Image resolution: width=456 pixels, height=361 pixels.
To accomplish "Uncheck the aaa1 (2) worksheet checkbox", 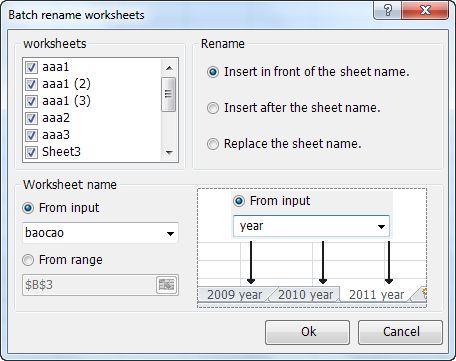I will [31, 84].
